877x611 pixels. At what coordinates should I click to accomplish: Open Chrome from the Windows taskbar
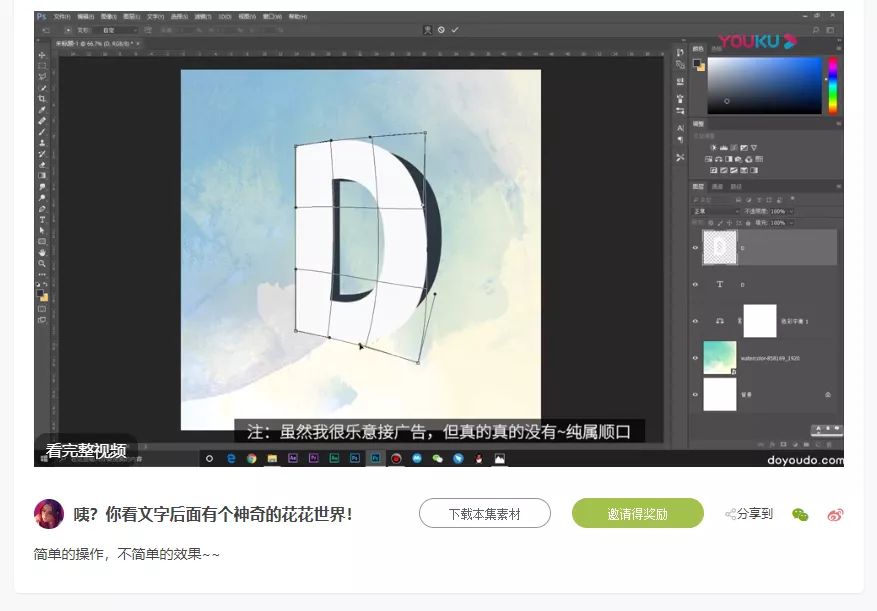pyautogui.click(x=252, y=458)
